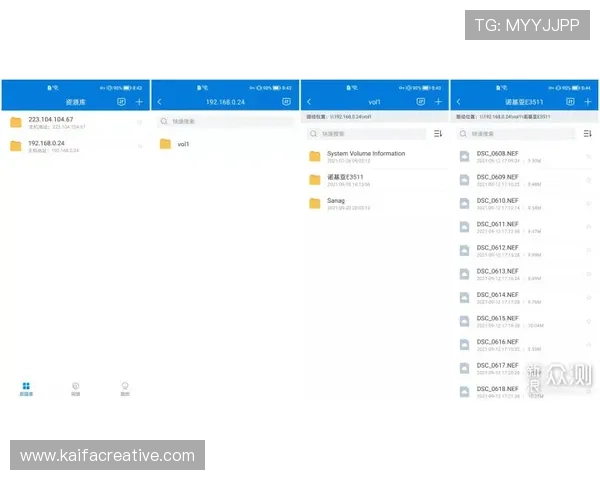The width and height of the screenshot is (600, 480).
Task: Select the DSC_0610.NEF row circle
Action: click(589, 204)
